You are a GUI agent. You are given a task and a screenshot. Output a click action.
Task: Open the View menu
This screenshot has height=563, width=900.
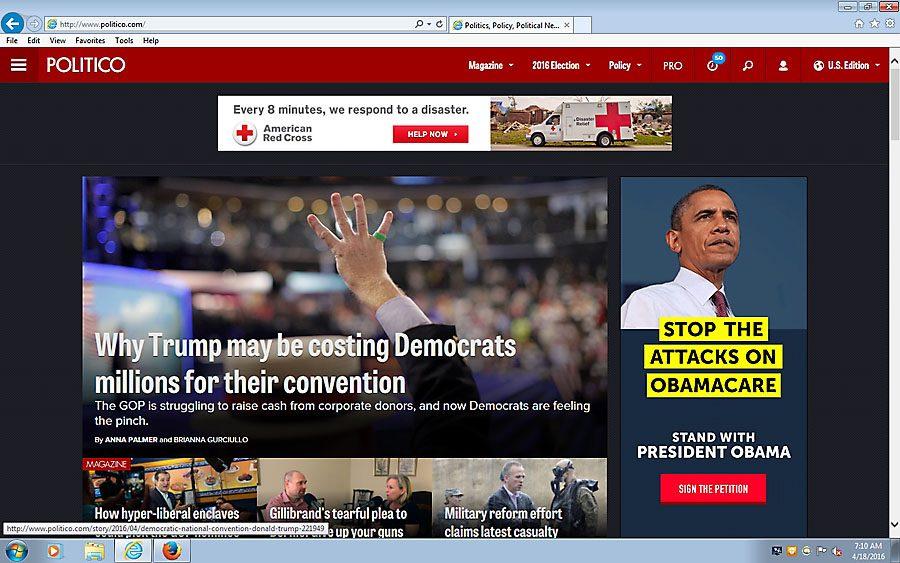[x=57, y=40]
